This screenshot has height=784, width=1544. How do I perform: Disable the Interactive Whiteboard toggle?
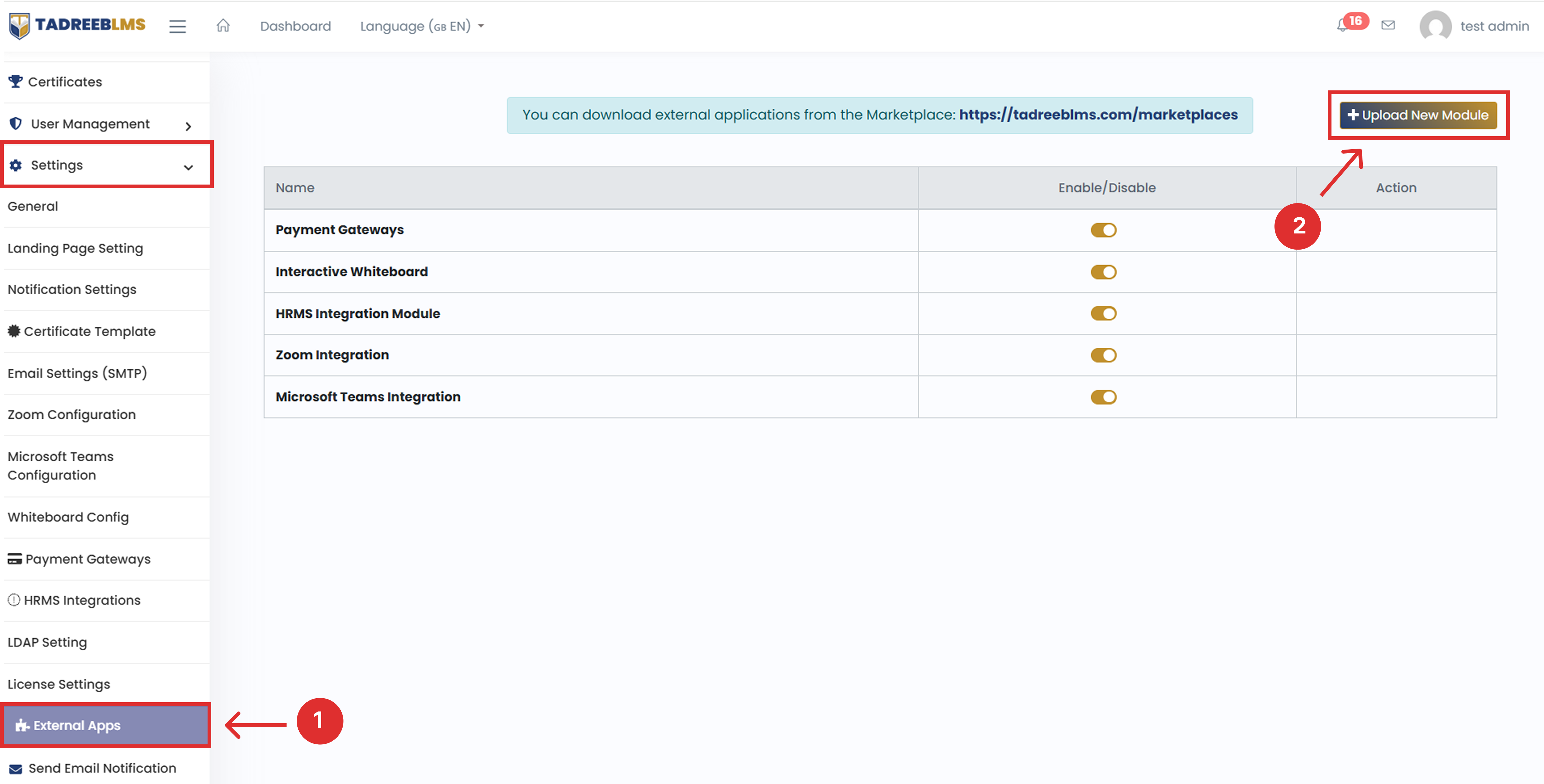coord(1103,272)
